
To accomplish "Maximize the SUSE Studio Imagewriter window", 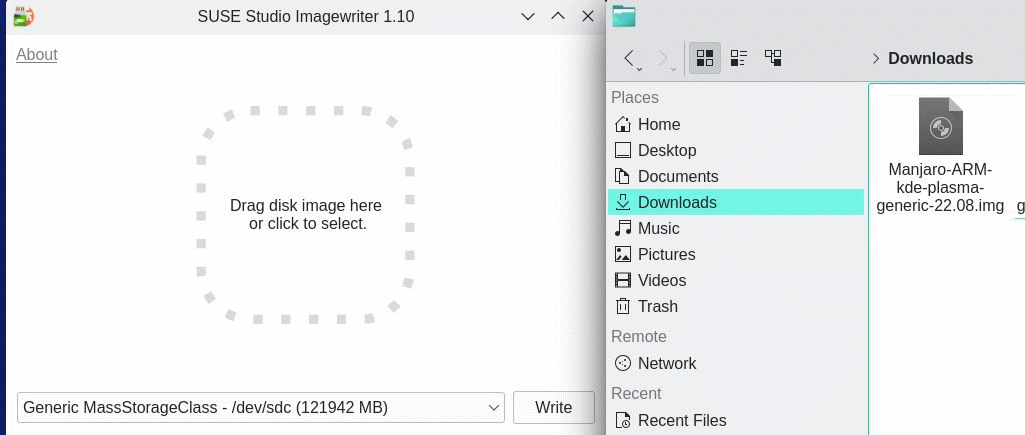I will click(x=558, y=16).
